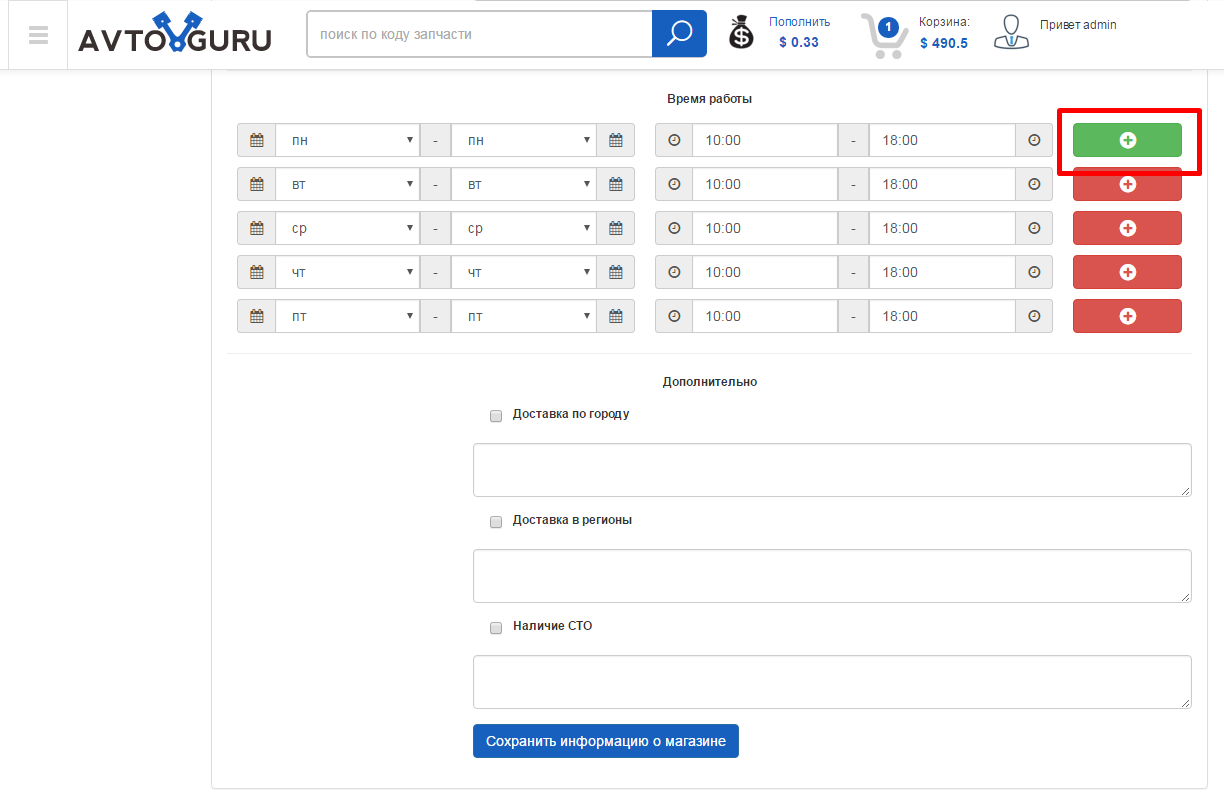Click the 10:00 start time field for пн
Image resolution: width=1224 pixels, height=796 pixels.
point(764,140)
